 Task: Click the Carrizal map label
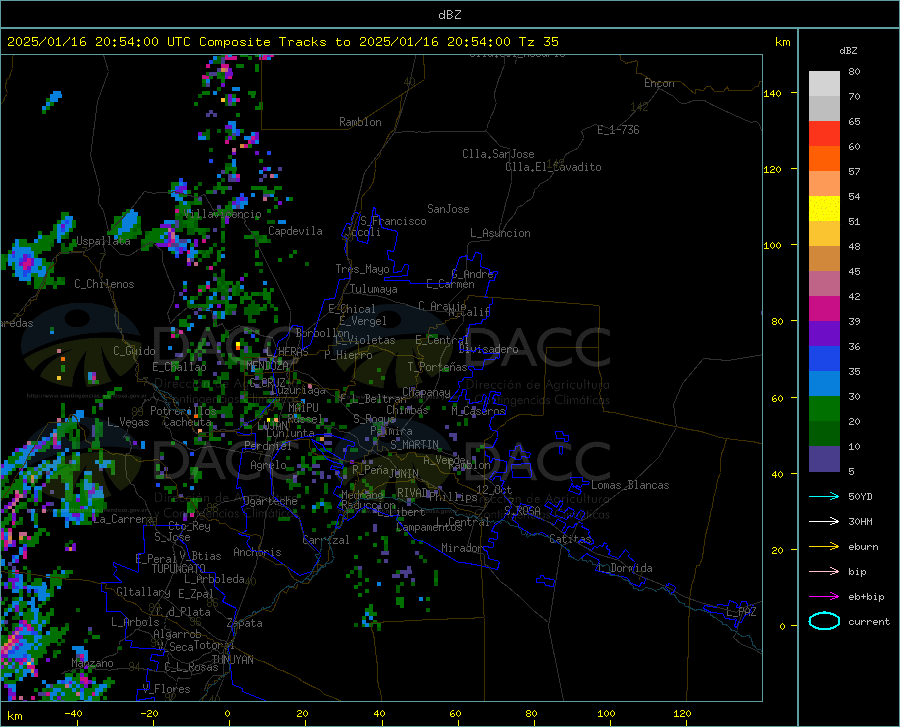[326, 541]
